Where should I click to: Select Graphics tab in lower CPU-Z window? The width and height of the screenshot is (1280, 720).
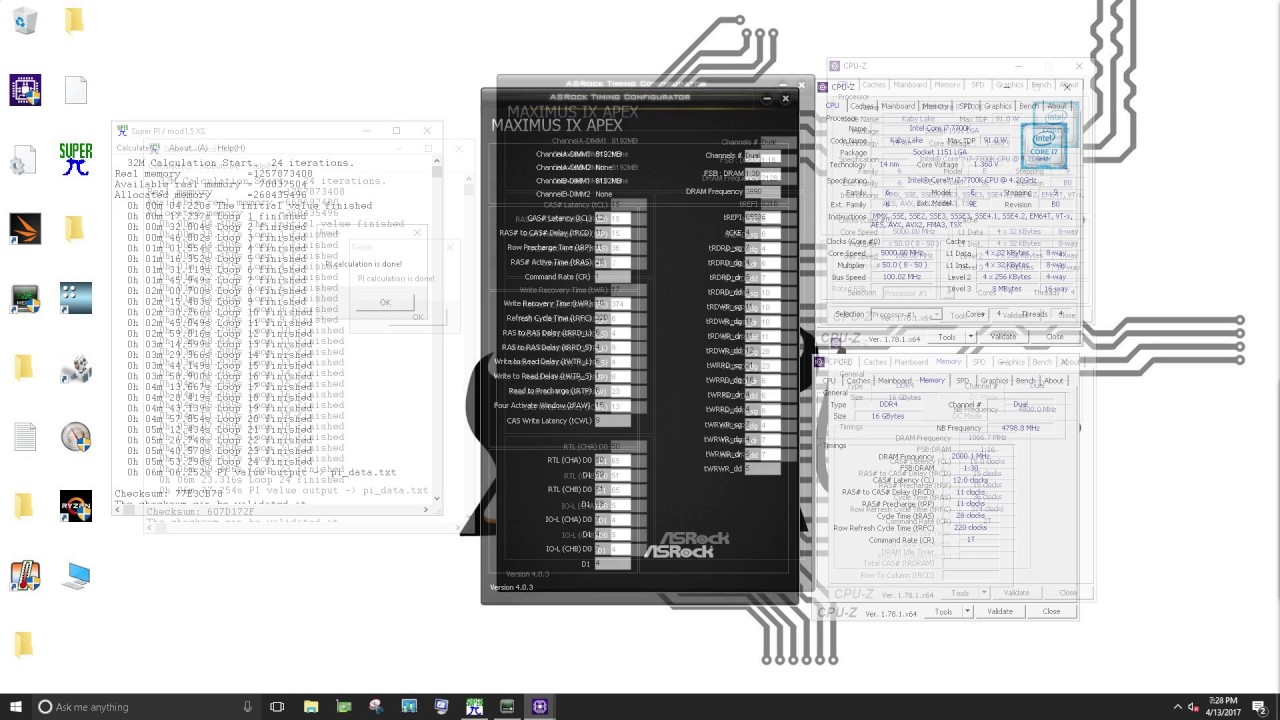(x=994, y=381)
